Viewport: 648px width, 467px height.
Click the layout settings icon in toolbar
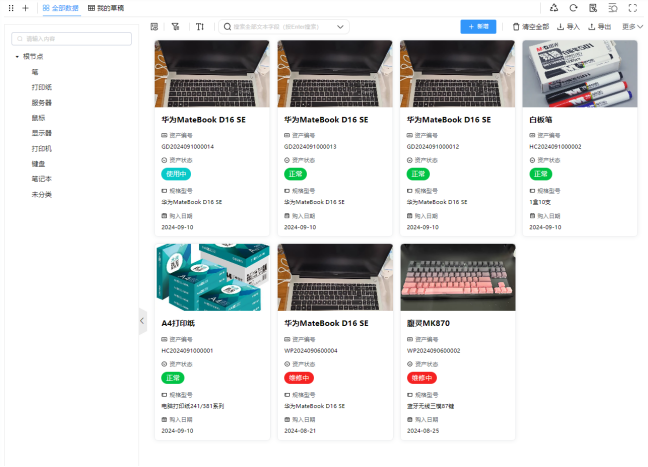click(154, 27)
